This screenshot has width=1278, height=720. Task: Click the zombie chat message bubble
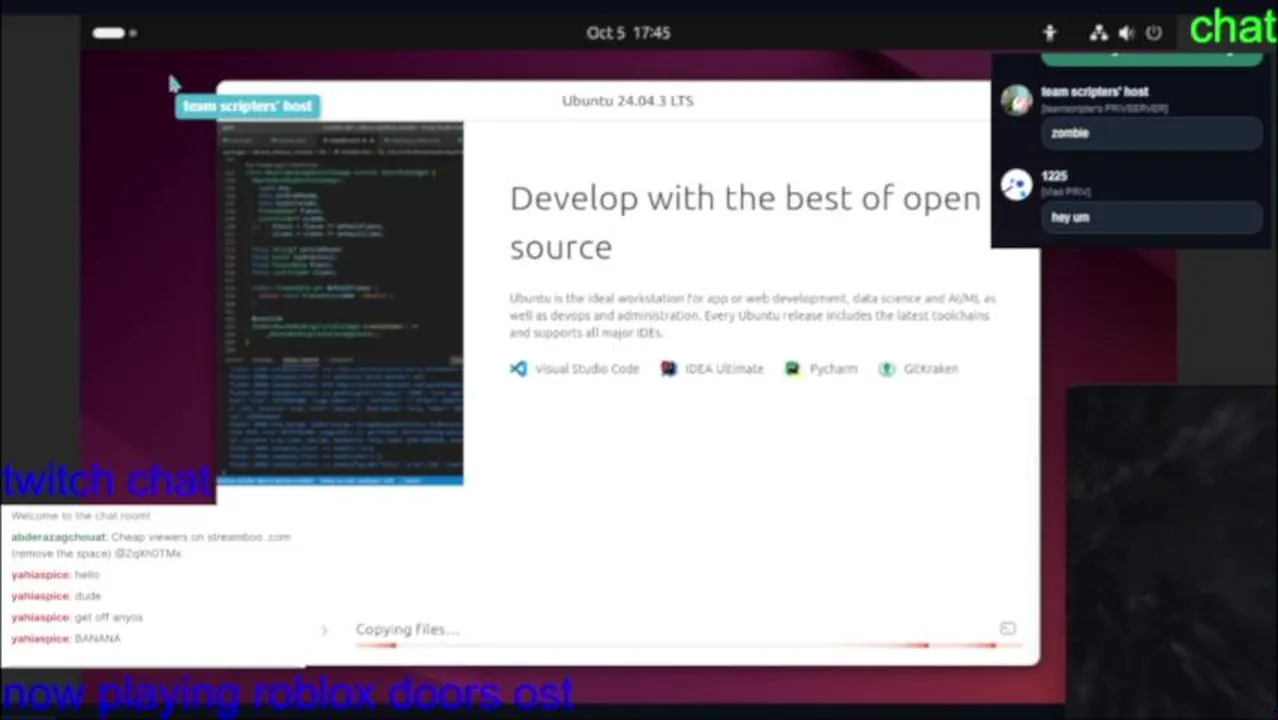coord(1151,133)
